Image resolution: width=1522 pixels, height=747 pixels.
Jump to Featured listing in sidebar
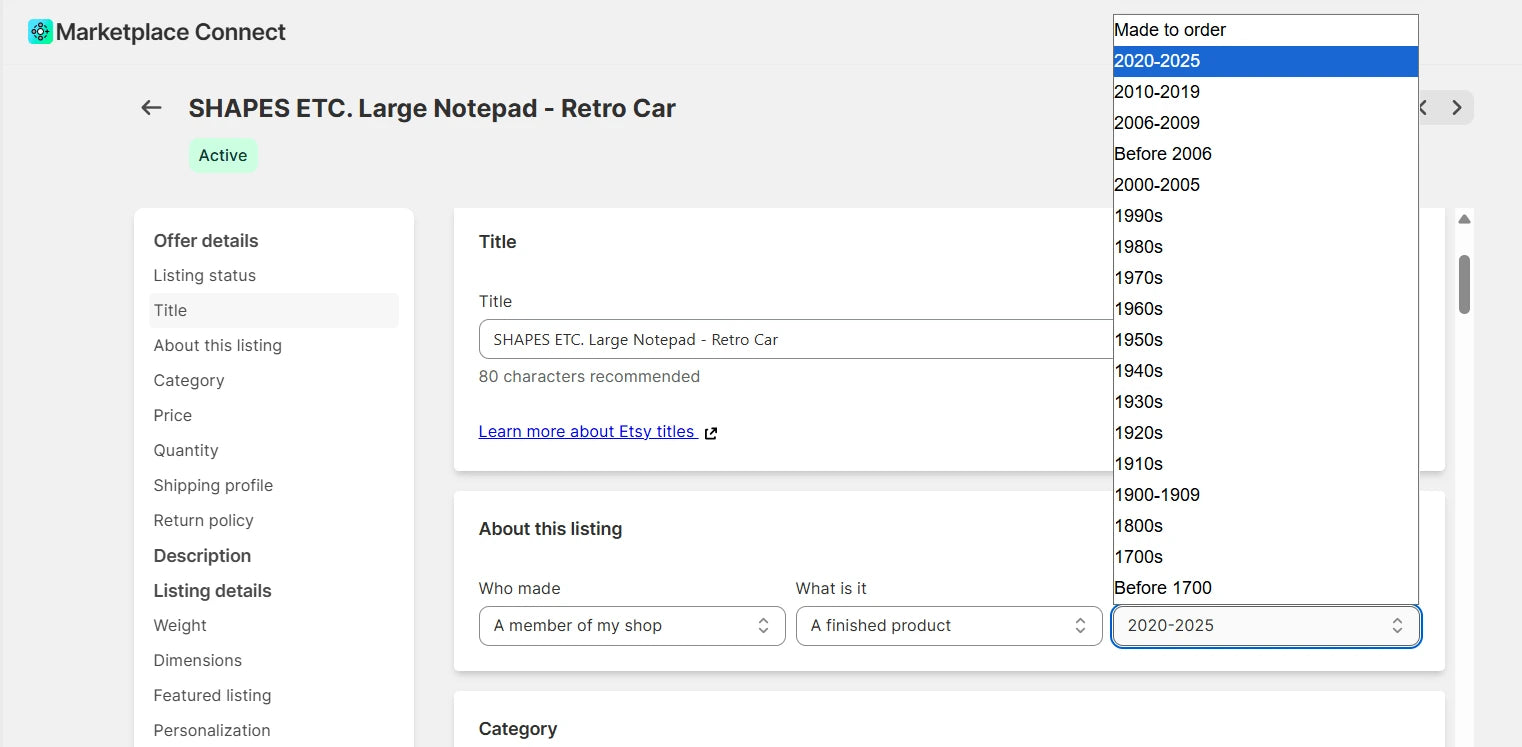[212, 696]
